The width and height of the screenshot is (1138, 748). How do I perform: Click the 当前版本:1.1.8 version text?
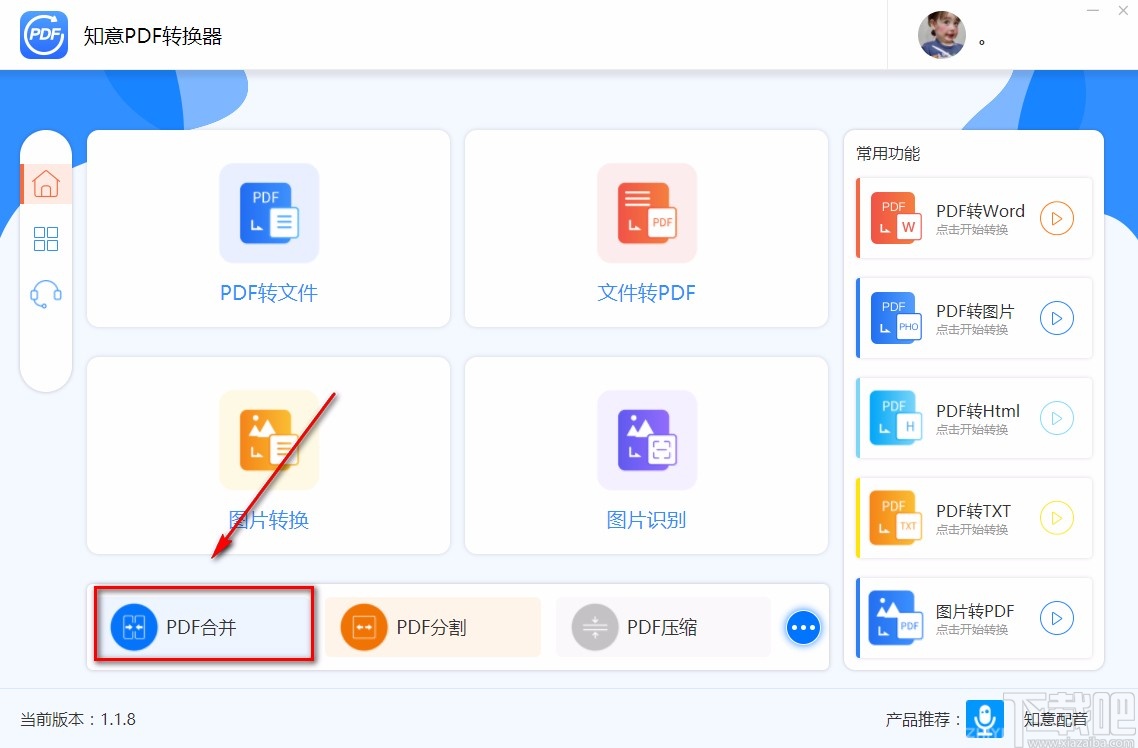(x=78, y=720)
